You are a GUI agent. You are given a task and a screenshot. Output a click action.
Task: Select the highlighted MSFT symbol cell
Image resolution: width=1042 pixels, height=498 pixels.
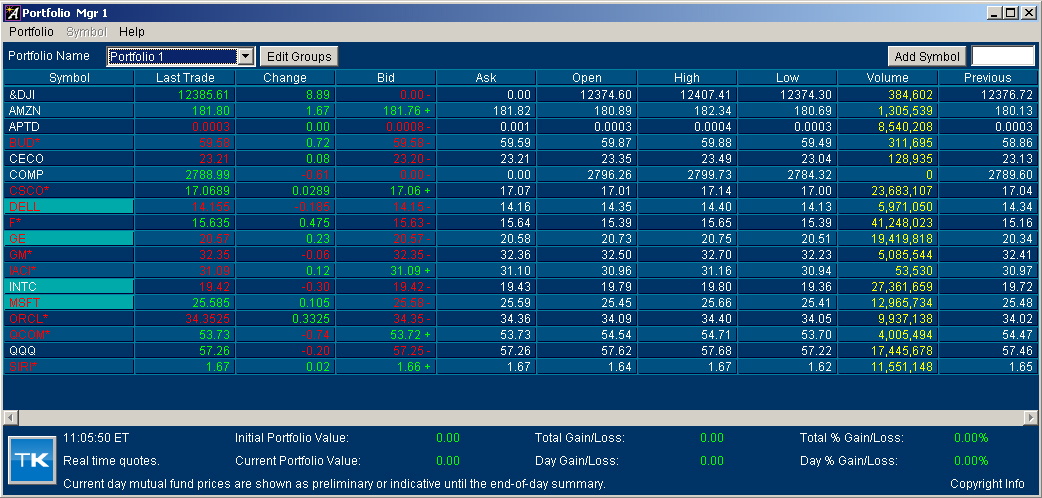69,302
